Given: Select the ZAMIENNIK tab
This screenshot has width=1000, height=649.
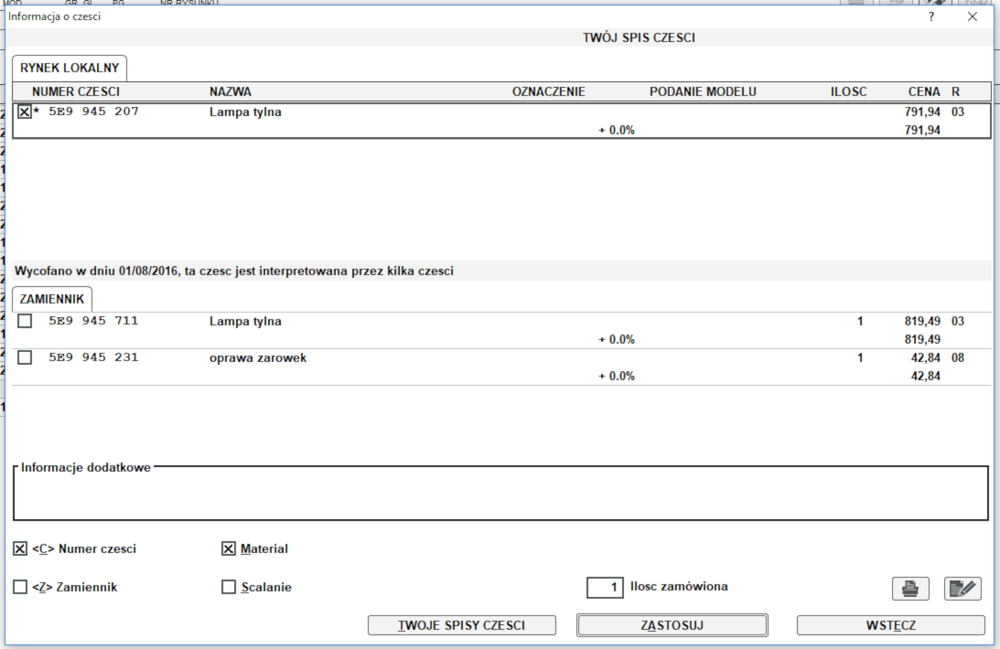Looking at the screenshot, I should pos(53,299).
